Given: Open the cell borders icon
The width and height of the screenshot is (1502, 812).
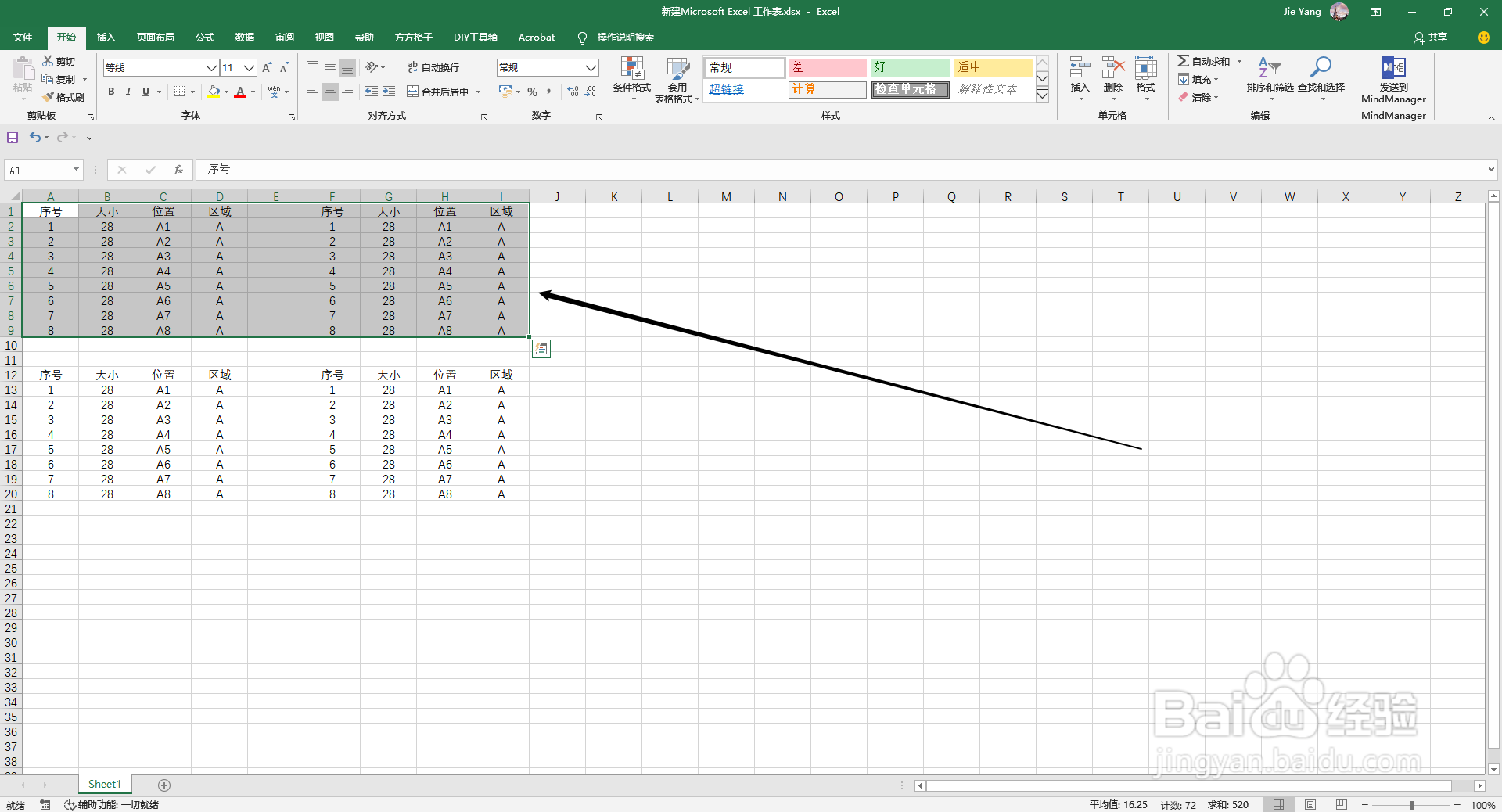Looking at the screenshot, I should point(179,92).
